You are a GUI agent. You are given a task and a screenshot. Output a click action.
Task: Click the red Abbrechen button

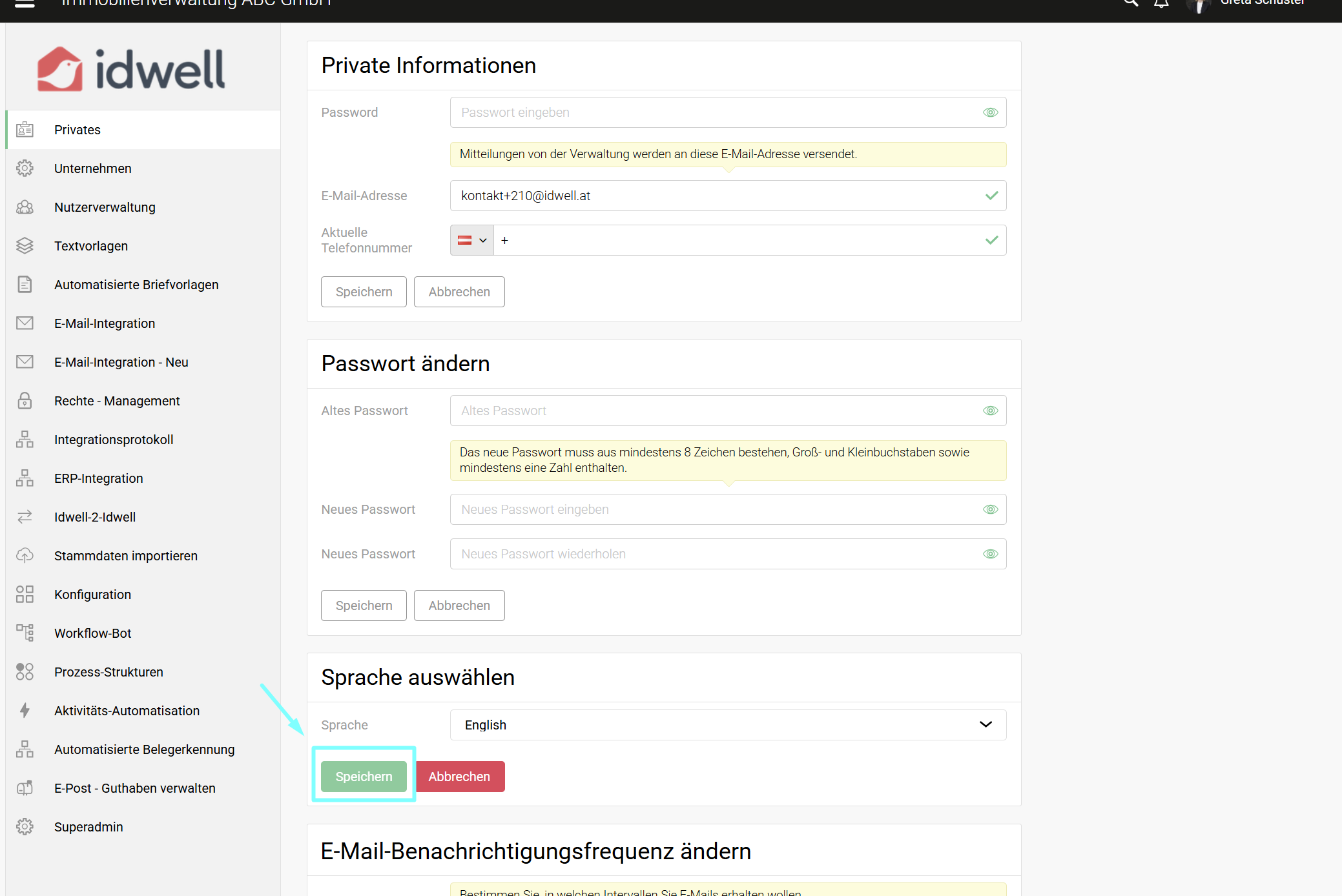click(x=459, y=777)
